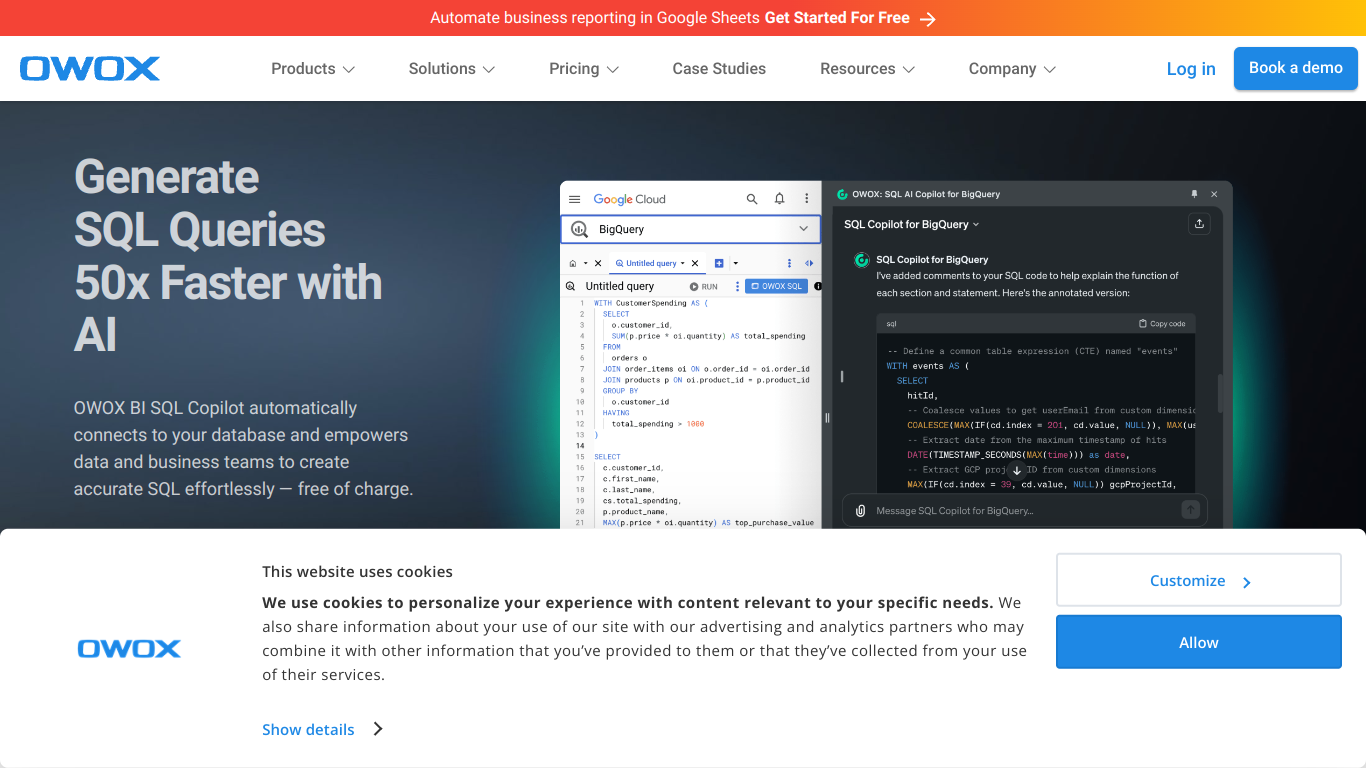Click the Copilot panel scrollbar
Screen dimensions: 1366x768
1220,393
